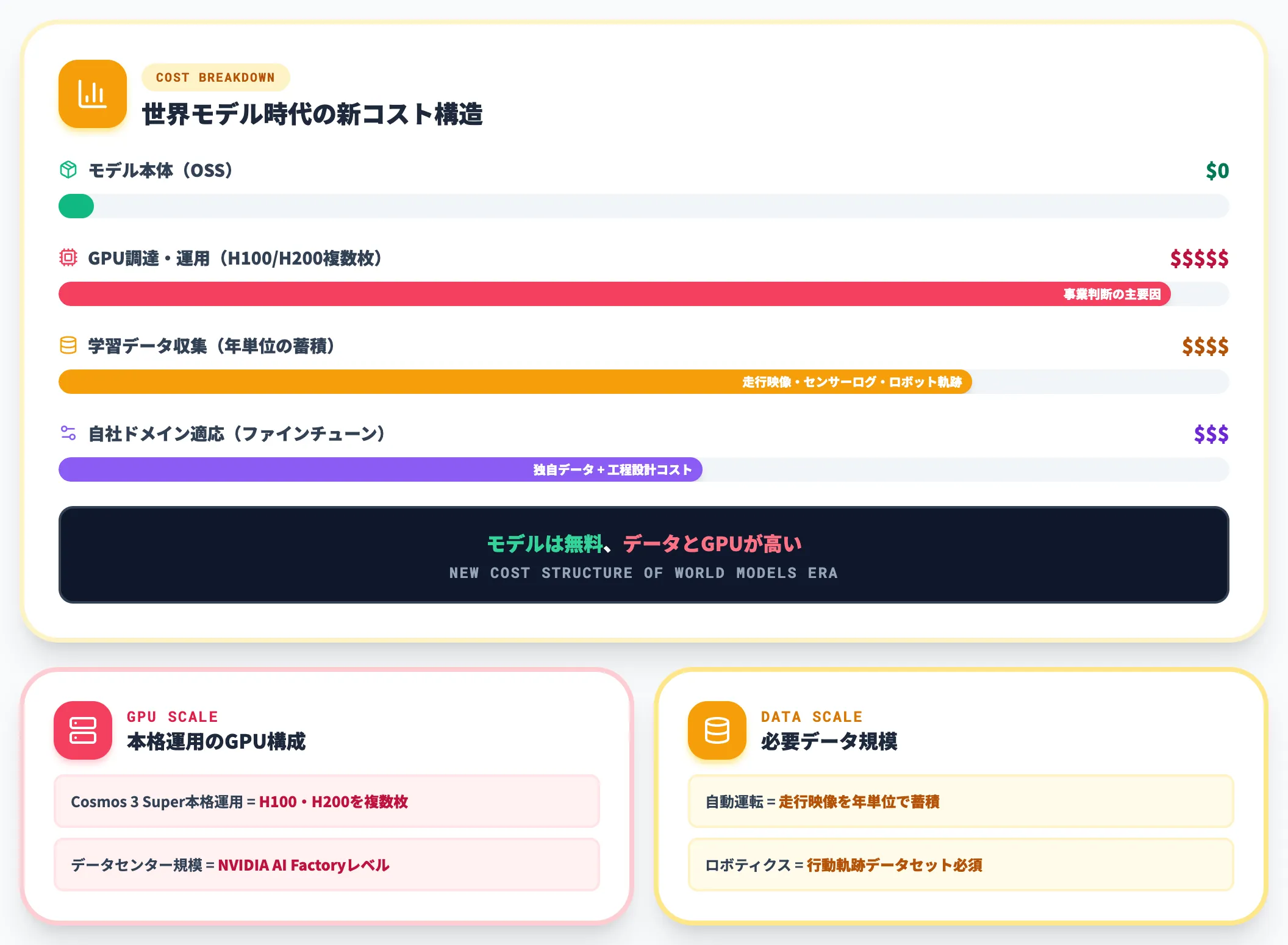The width and height of the screenshot is (1288, 945).
Task: Click the orange database icon in the Data Scale card
Action: (717, 730)
